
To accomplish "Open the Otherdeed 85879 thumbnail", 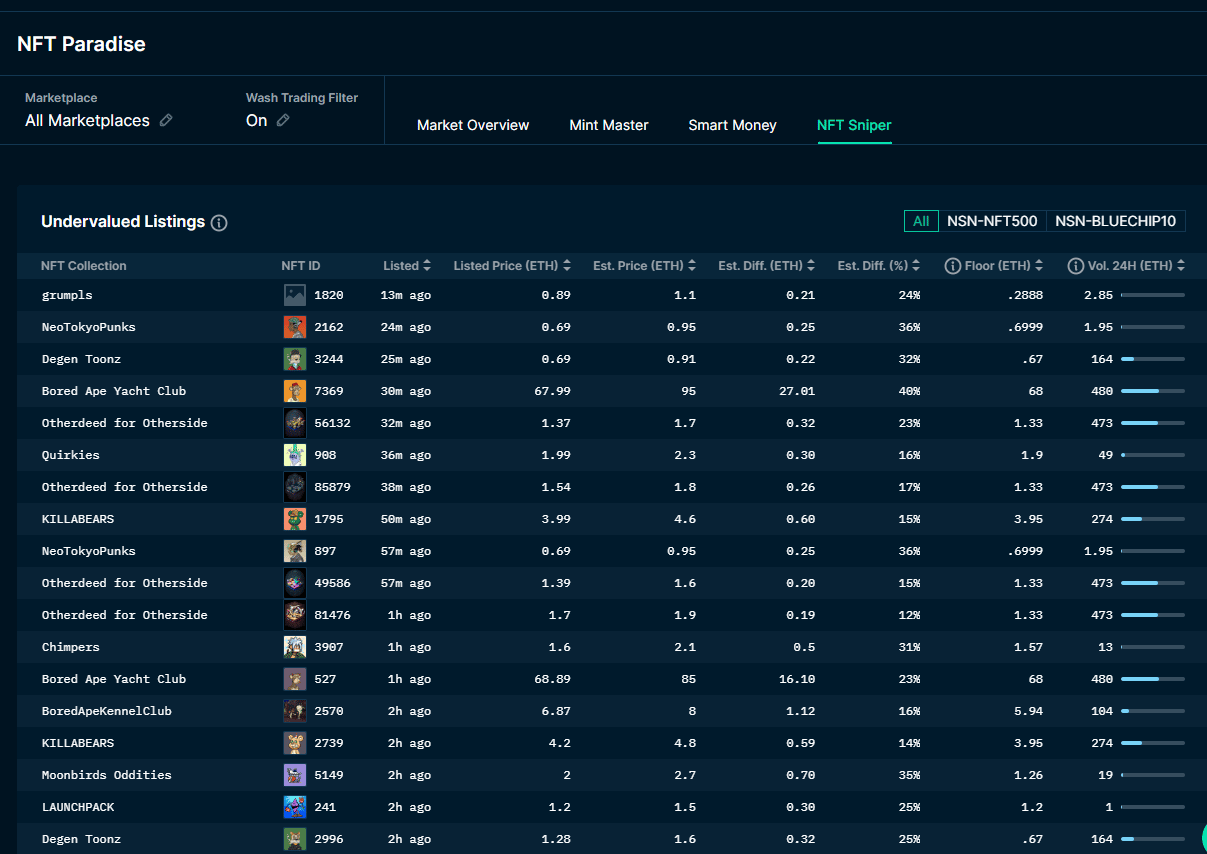I will pos(294,487).
